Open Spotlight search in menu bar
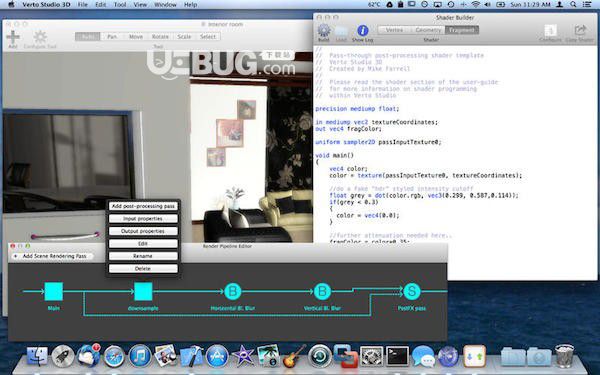 point(573,5)
